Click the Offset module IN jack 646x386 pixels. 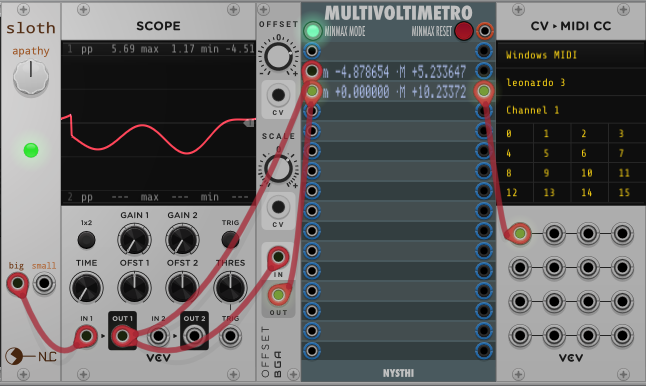point(278,257)
